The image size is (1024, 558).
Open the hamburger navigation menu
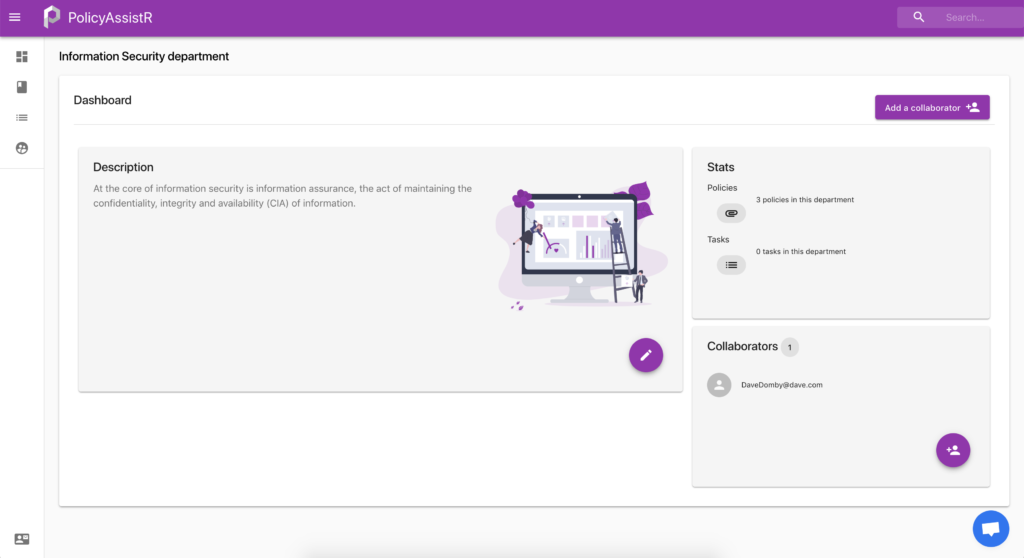click(15, 17)
